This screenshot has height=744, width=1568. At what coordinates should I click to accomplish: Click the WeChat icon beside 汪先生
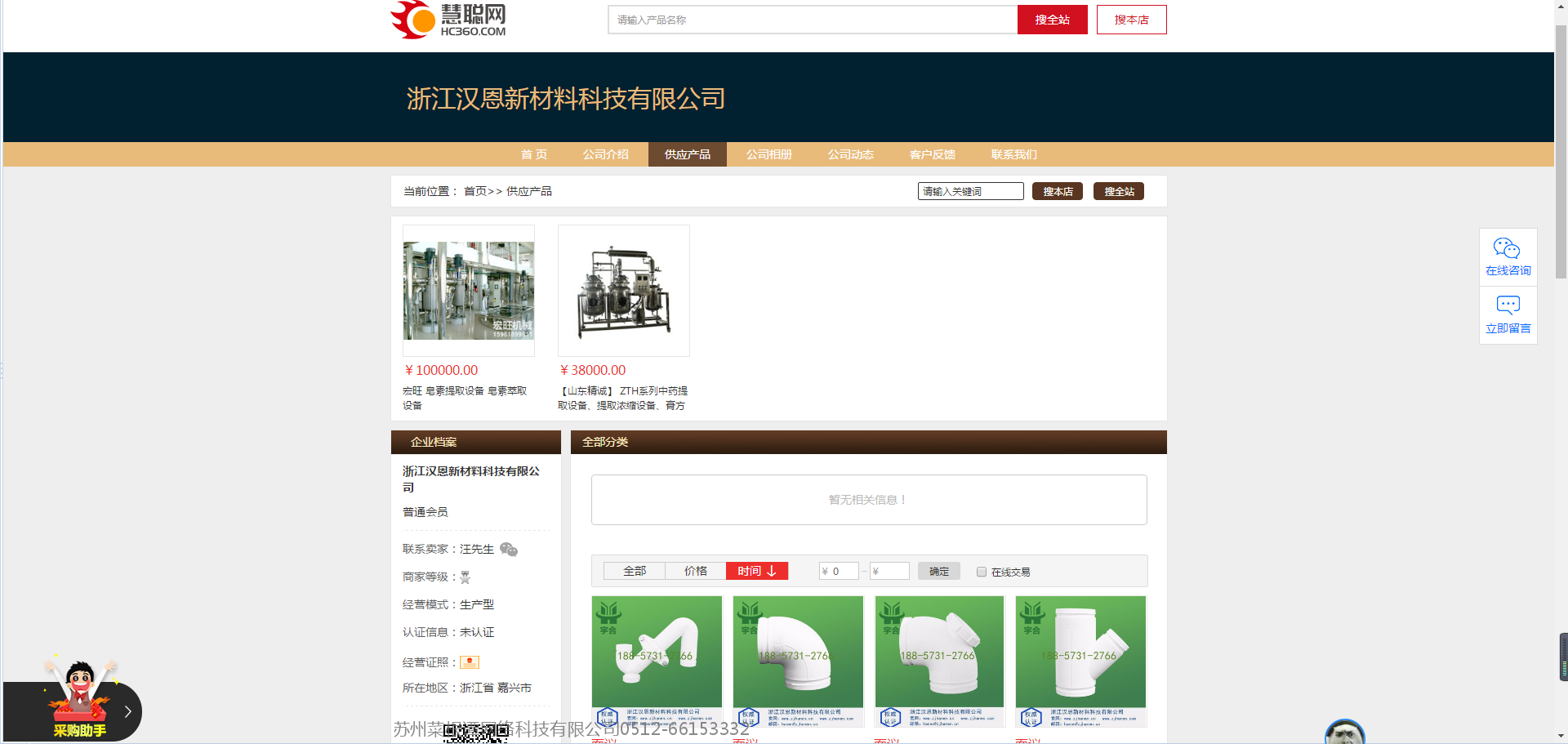tap(509, 549)
